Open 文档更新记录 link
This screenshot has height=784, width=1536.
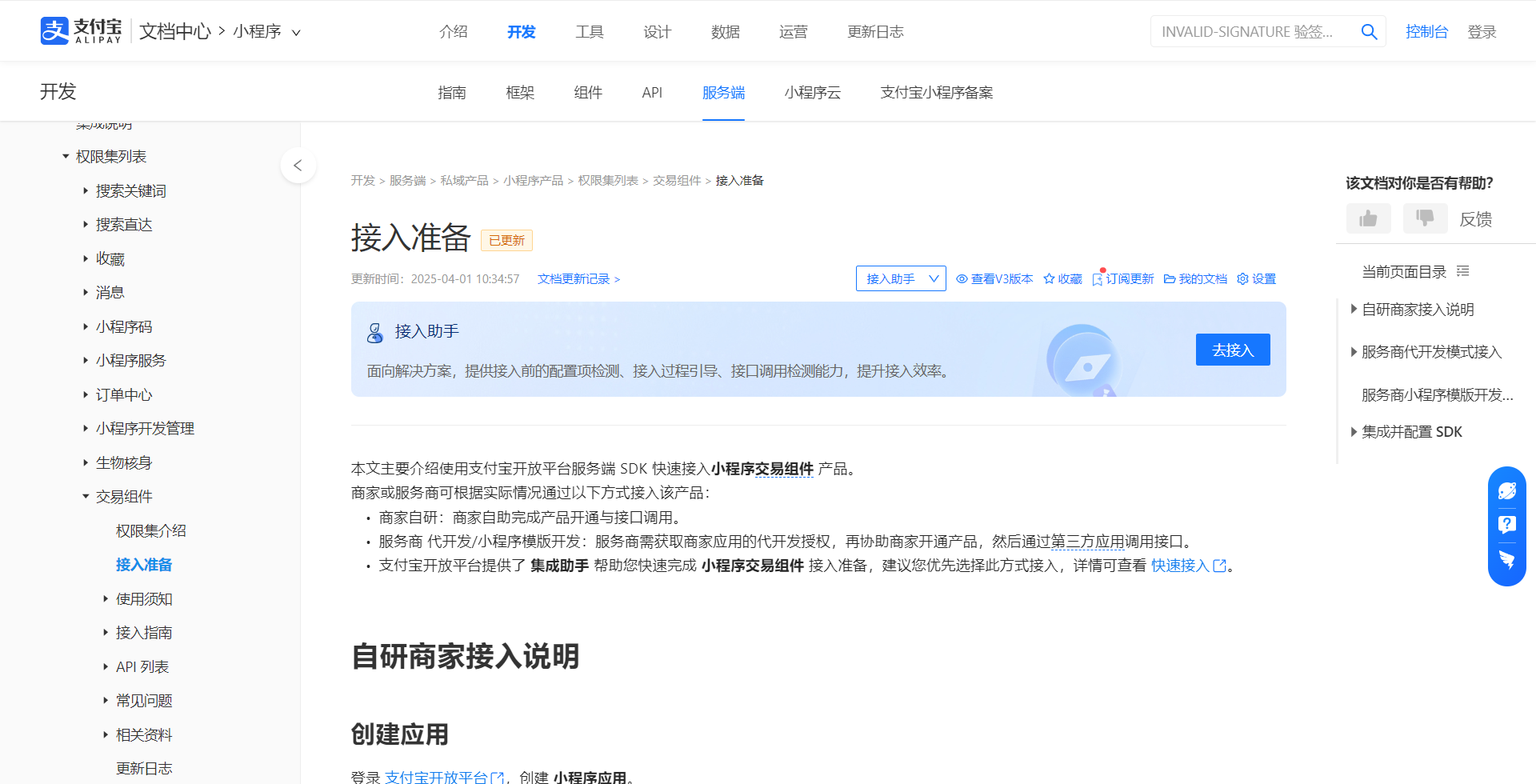pos(578,278)
